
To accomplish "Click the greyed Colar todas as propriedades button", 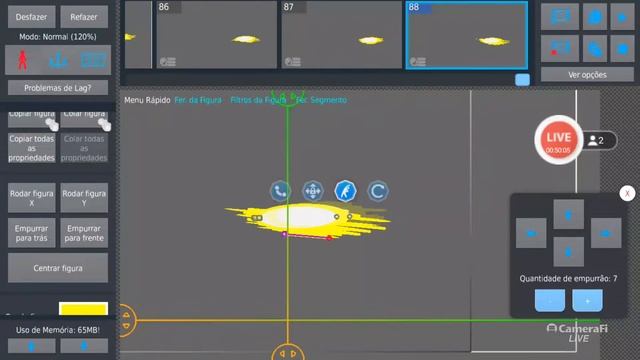I will pos(84,148).
